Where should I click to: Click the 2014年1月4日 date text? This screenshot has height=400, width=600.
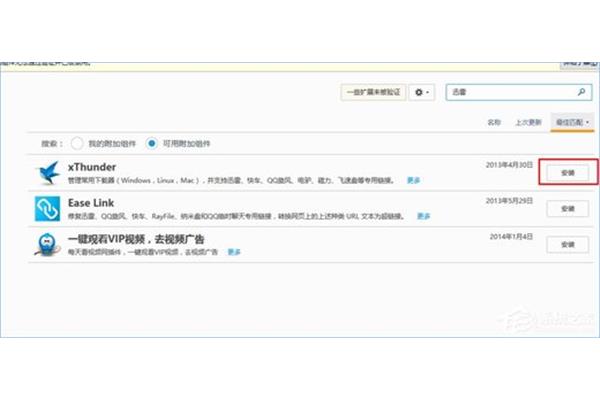[511, 237]
